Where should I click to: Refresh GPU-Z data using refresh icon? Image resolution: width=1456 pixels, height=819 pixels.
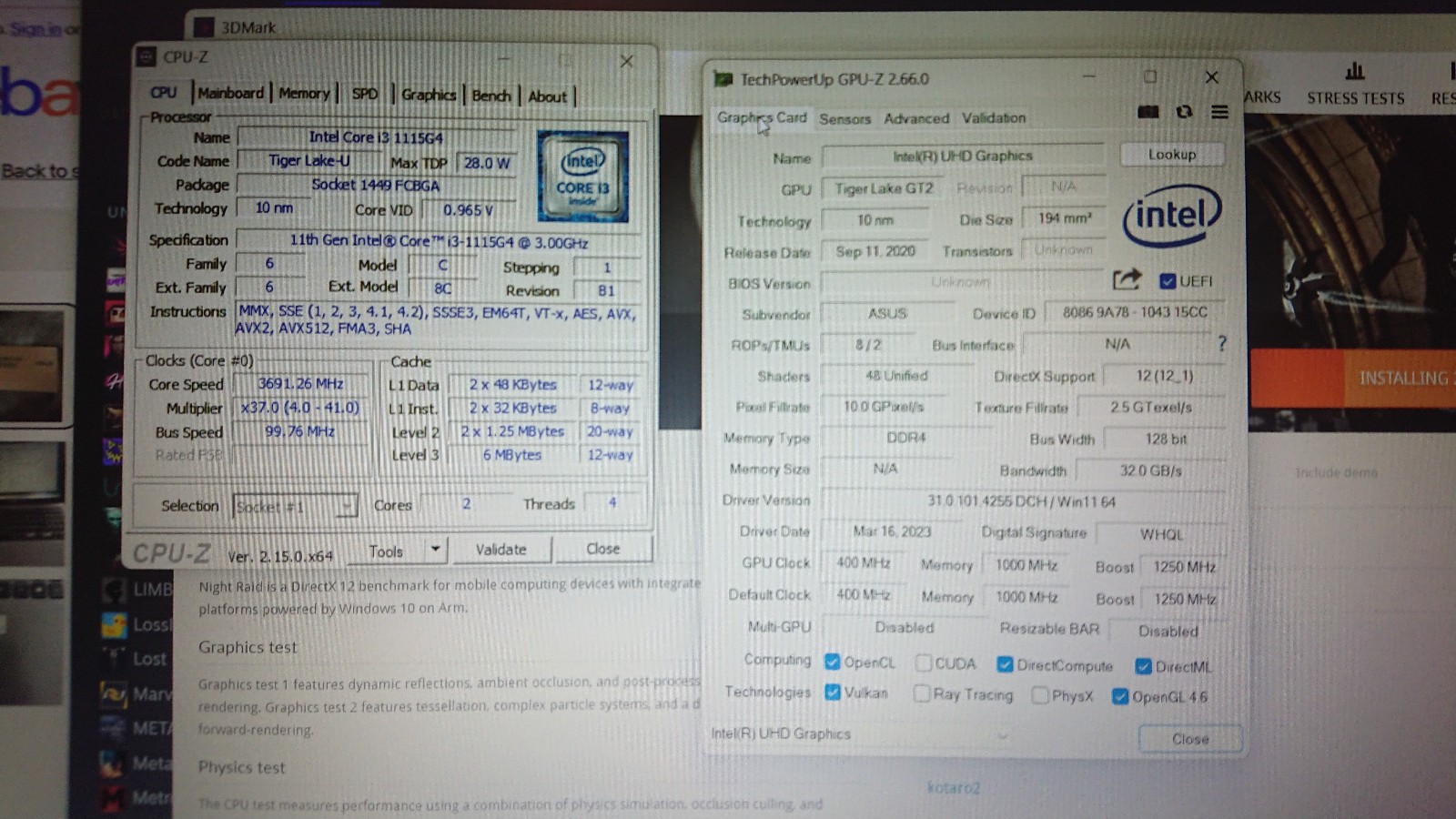pos(1184,112)
